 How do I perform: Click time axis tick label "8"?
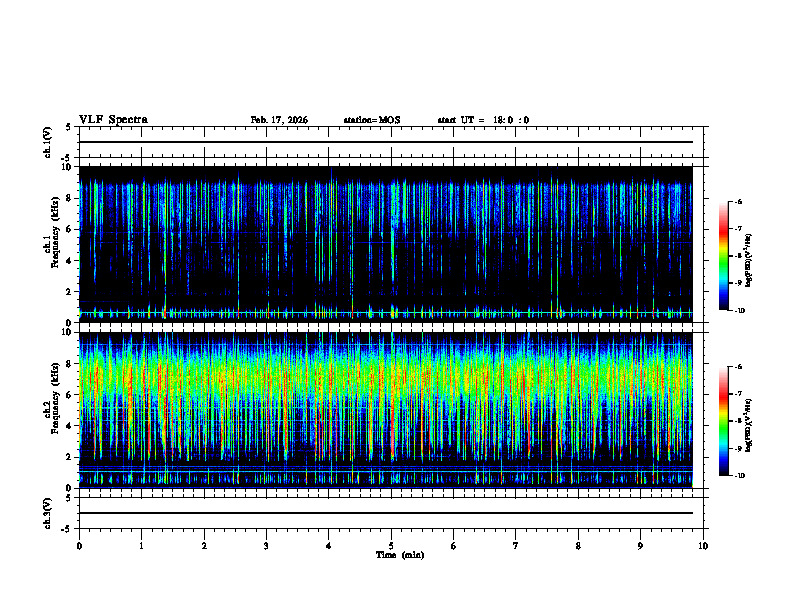[x=578, y=546]
